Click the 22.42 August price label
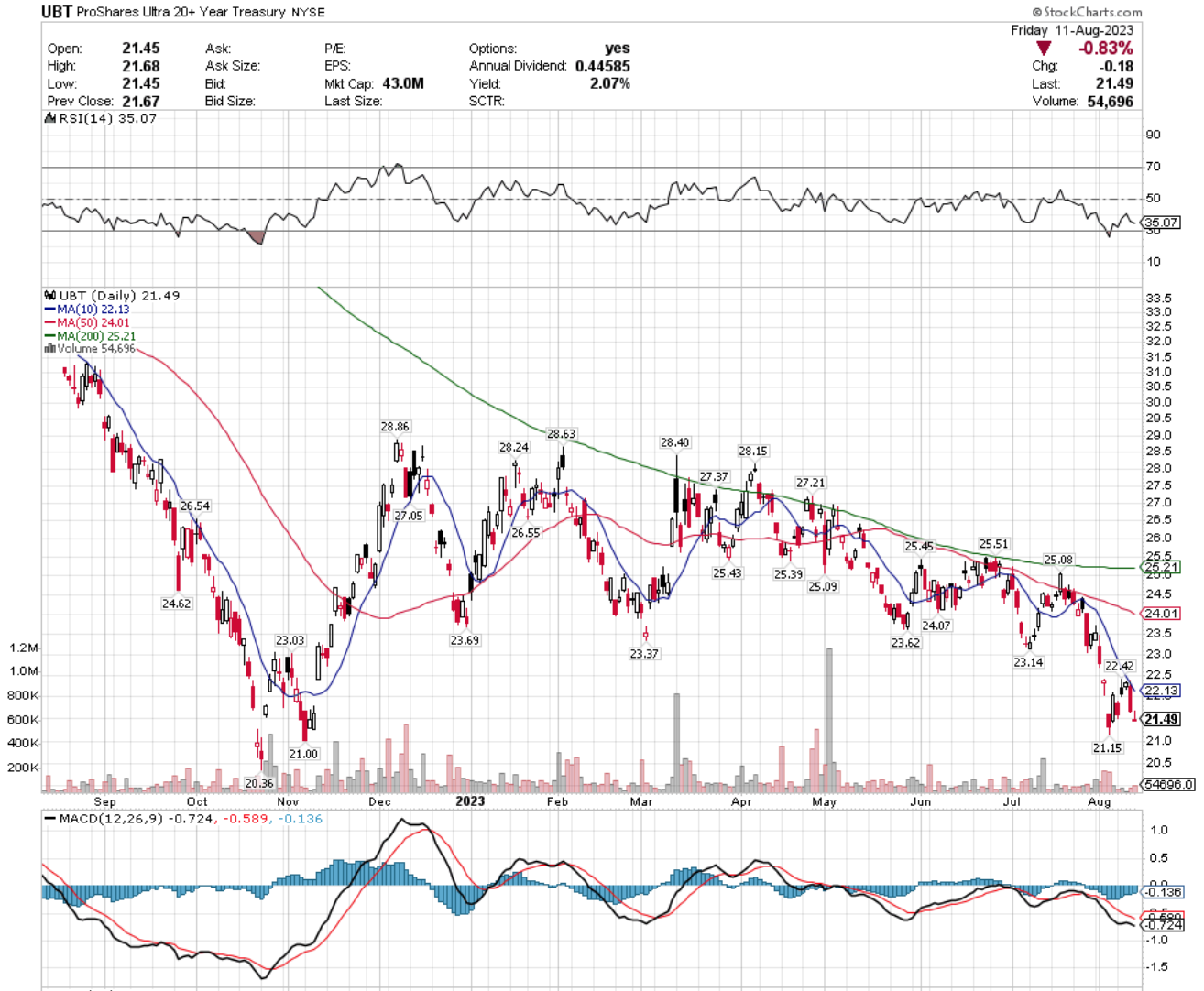This screenshot has height=991, width=1204. coord(1119,667)
